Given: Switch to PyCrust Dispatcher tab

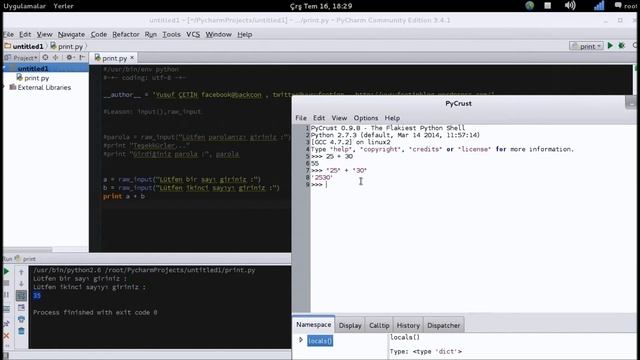Looking at the screenshot, I should point(444,325).
